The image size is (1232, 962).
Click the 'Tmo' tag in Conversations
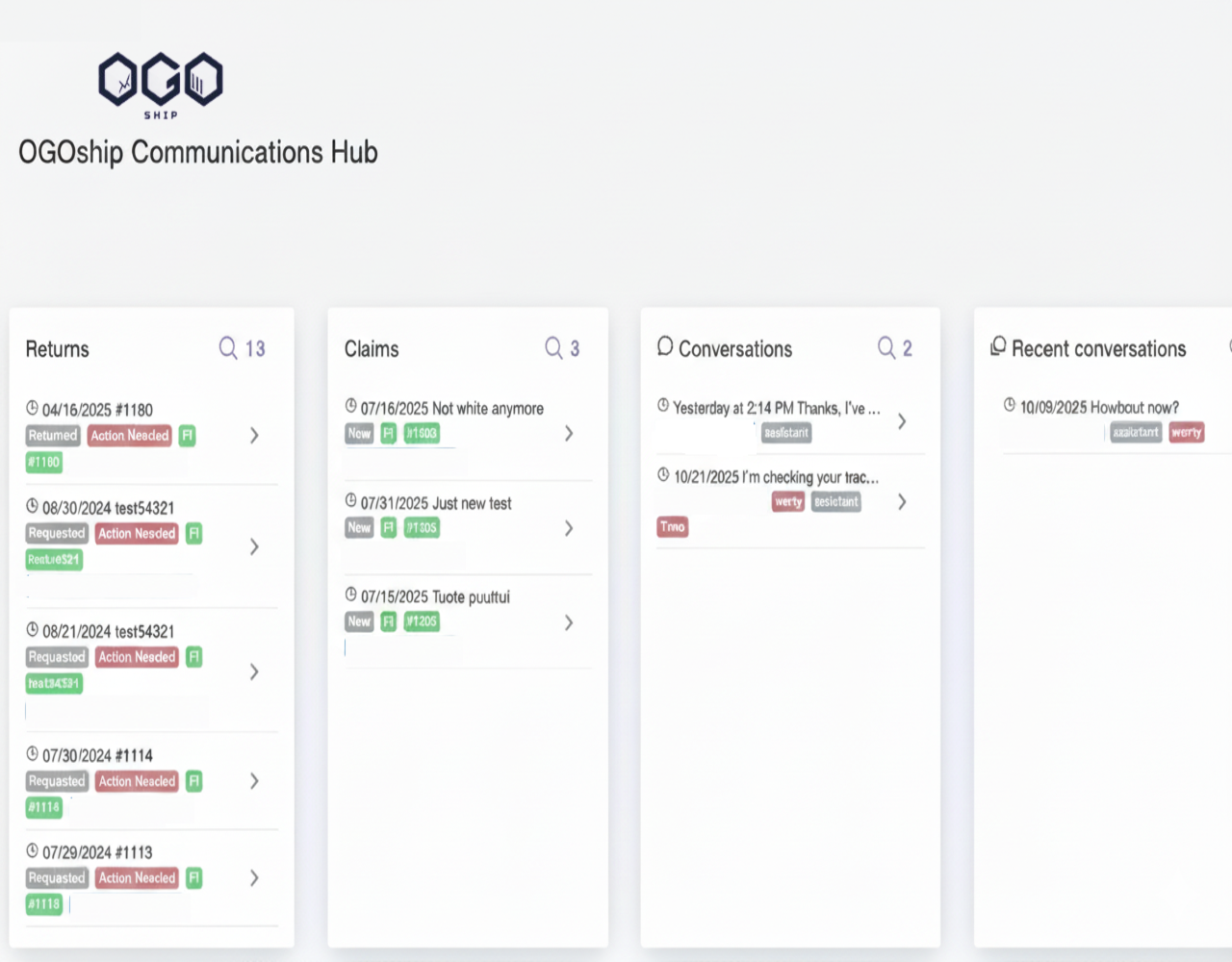[x=673, y=526]
